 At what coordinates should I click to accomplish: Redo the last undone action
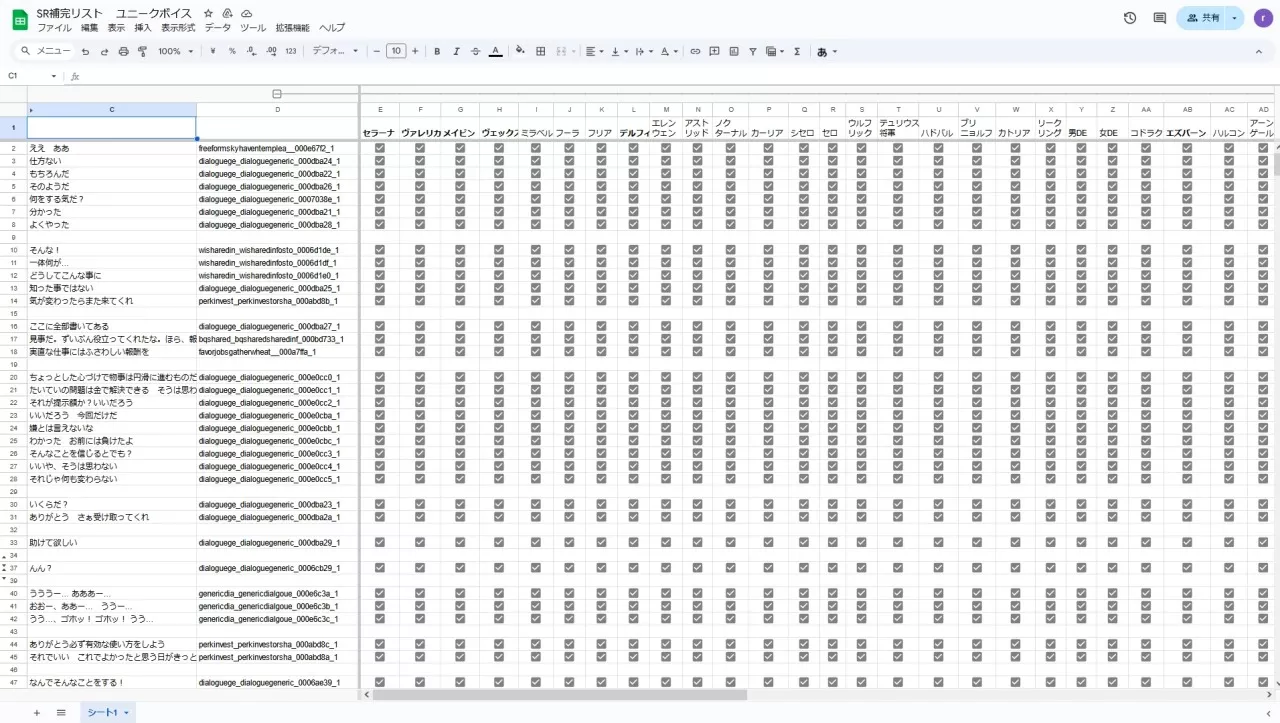click(104, 51)
